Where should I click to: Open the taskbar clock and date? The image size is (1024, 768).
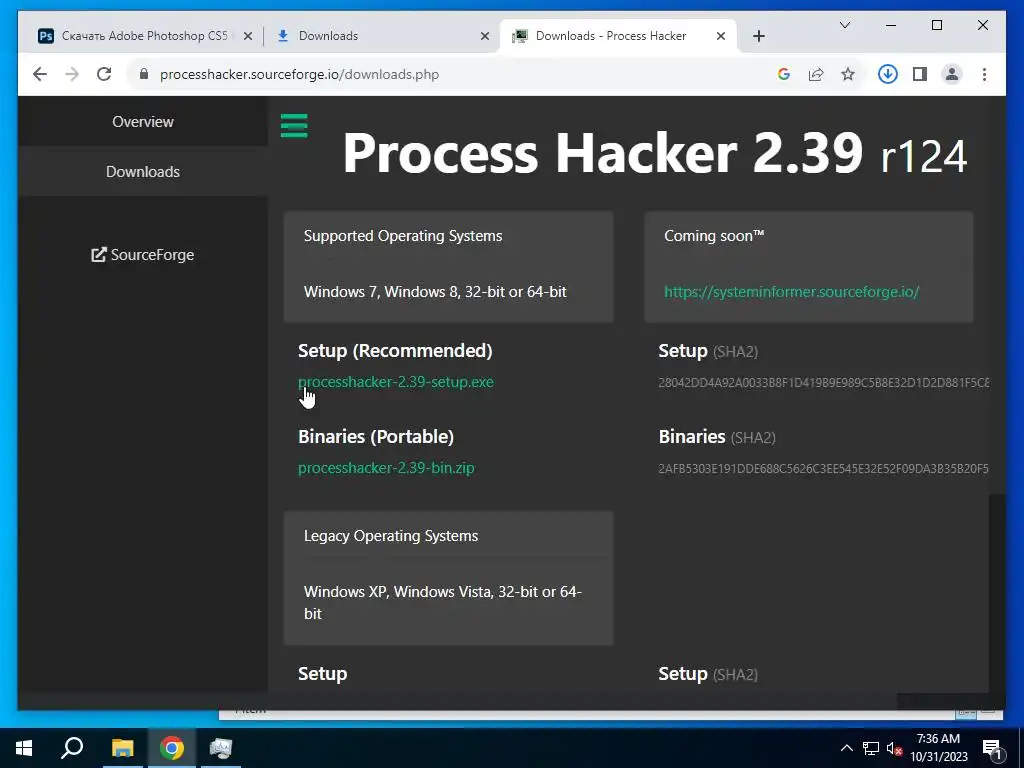click(938, 748)
